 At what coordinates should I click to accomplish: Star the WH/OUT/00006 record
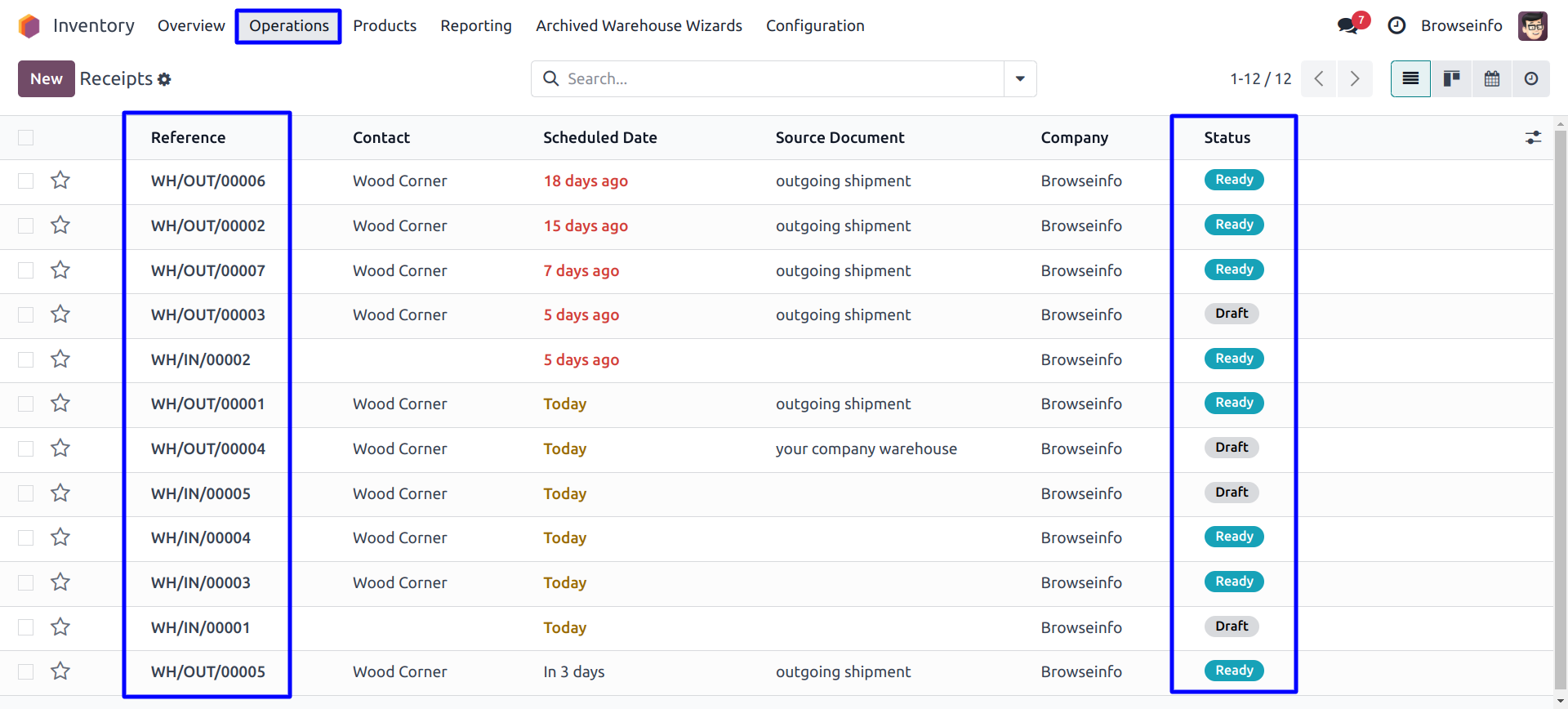[60, 181]
